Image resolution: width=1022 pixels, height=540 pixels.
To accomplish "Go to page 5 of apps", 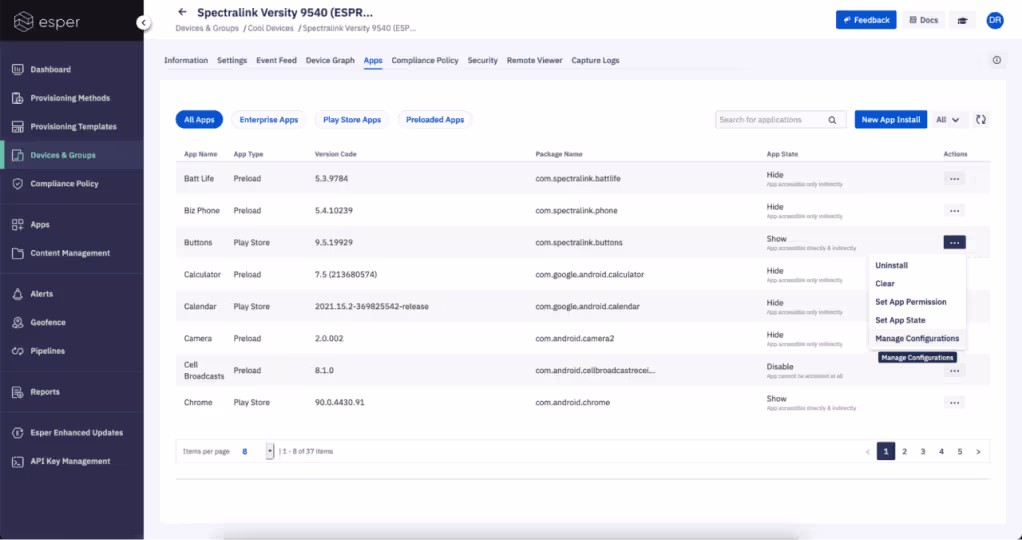I will pos(959,451).
